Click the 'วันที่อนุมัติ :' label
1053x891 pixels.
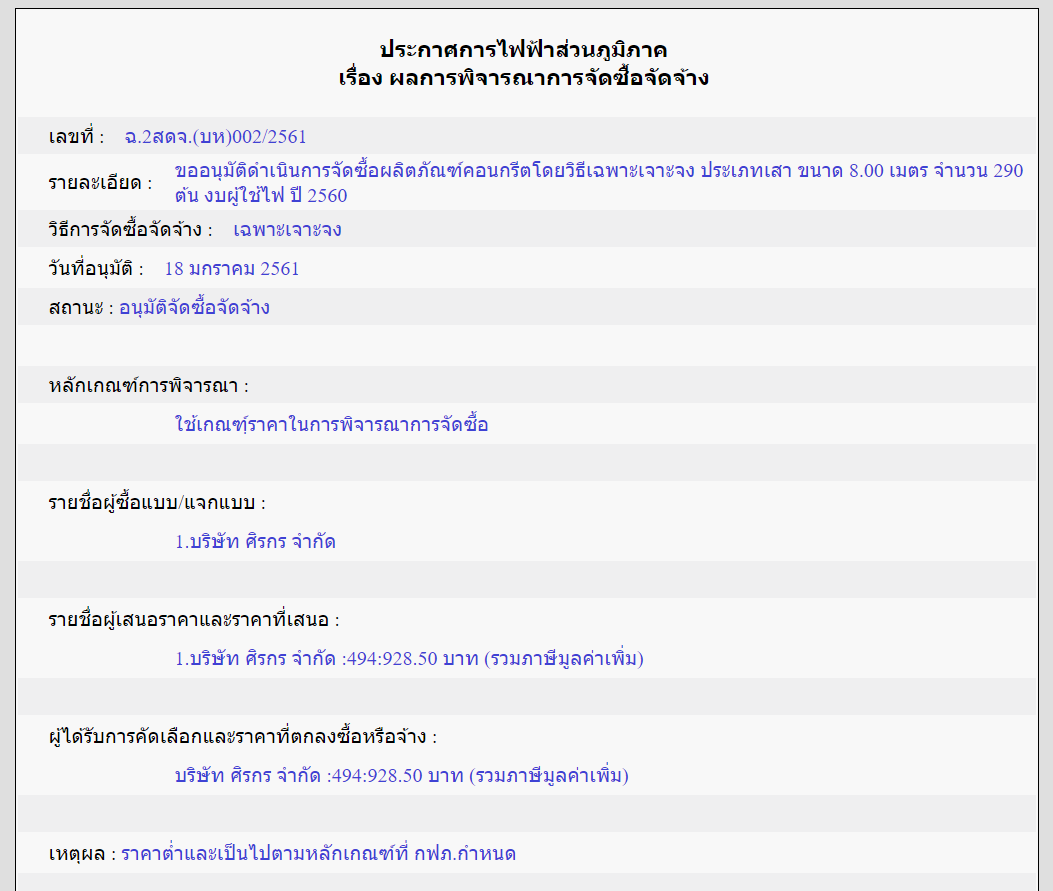pyautogui.click(x=97, y=269)
